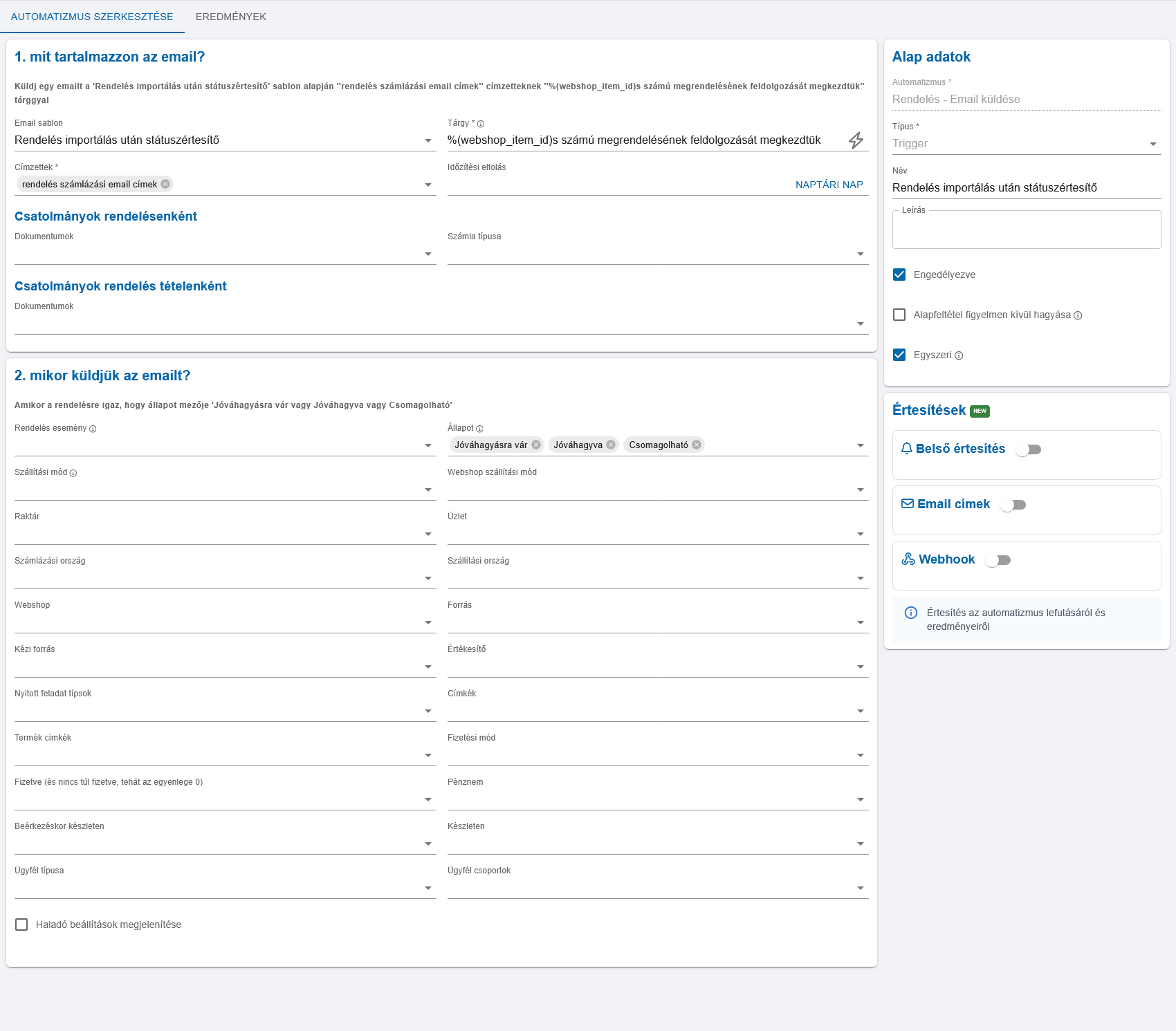
Task: Remove the 'Jóváhagyásra vár' status chip
Action: click(536, 445)
